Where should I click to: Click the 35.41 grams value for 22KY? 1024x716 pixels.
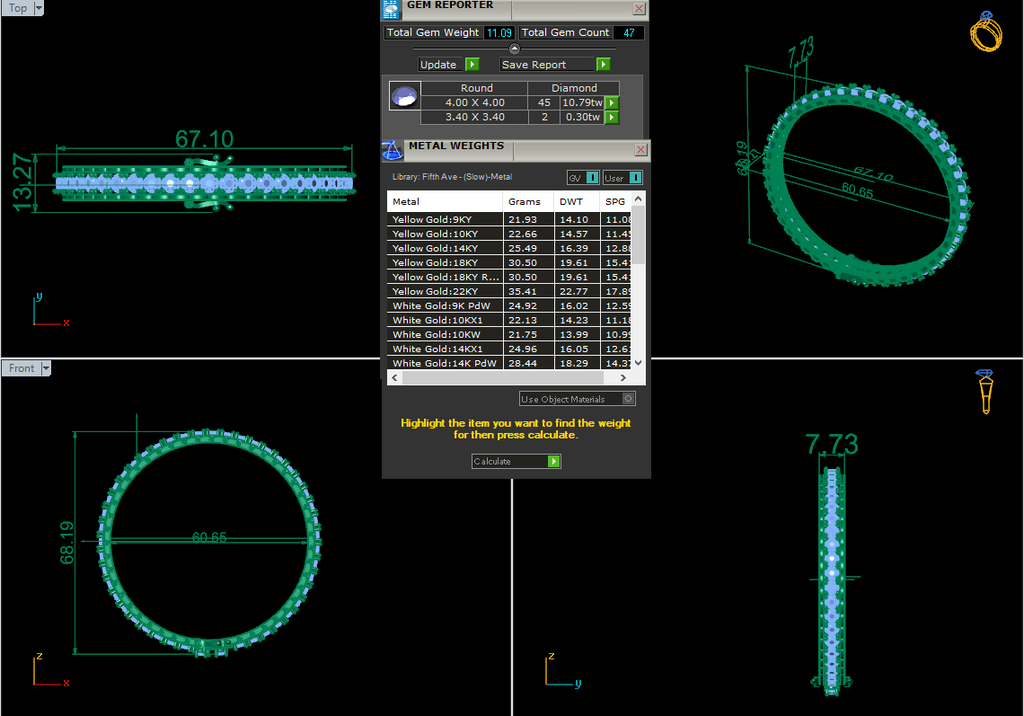point(522,291)
